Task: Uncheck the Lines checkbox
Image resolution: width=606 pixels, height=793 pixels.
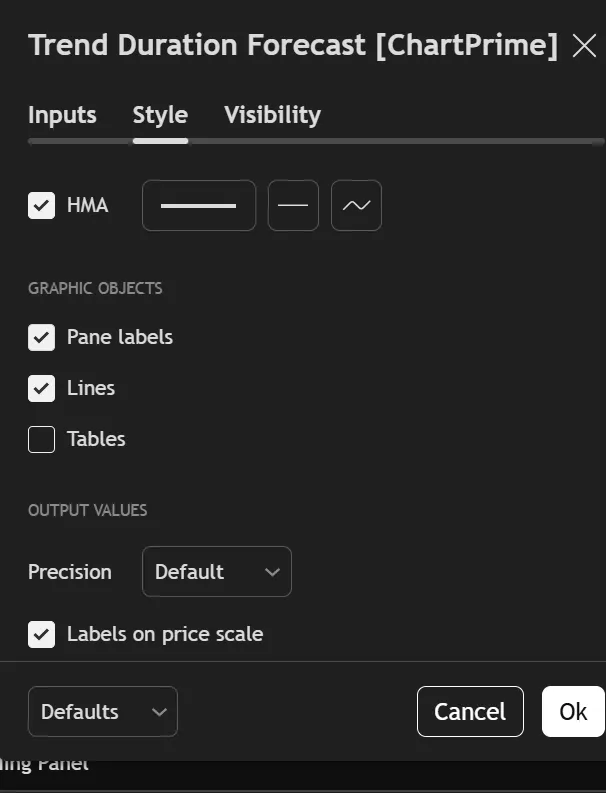Action: 41,388
